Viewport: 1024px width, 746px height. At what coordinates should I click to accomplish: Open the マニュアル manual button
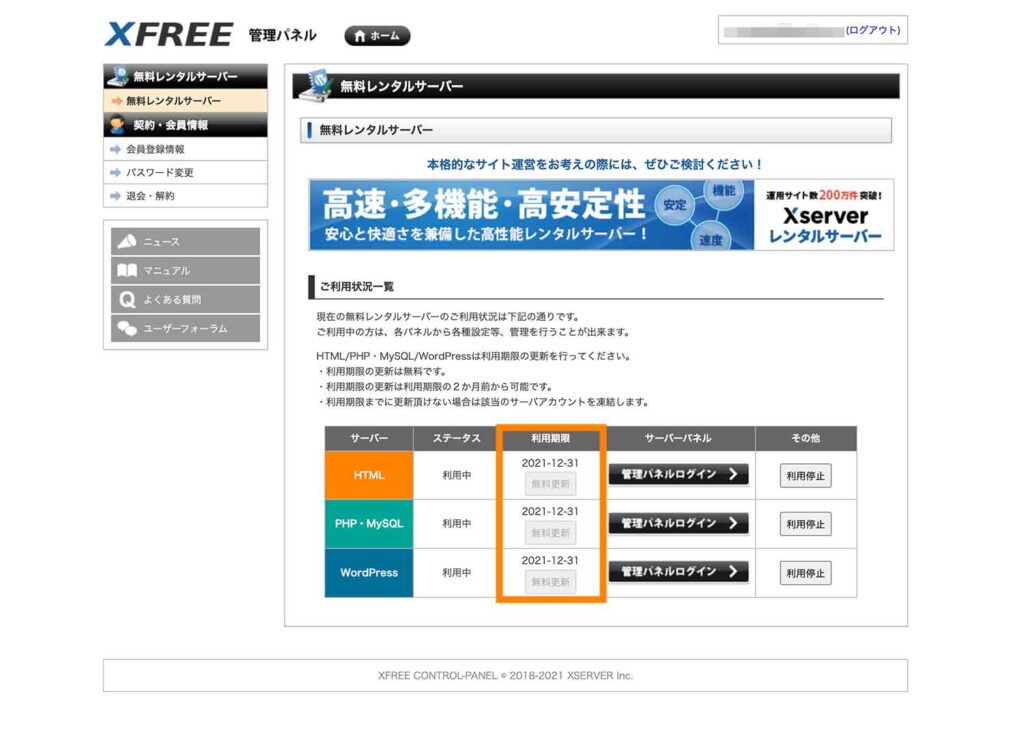click(x=185, y=270)
